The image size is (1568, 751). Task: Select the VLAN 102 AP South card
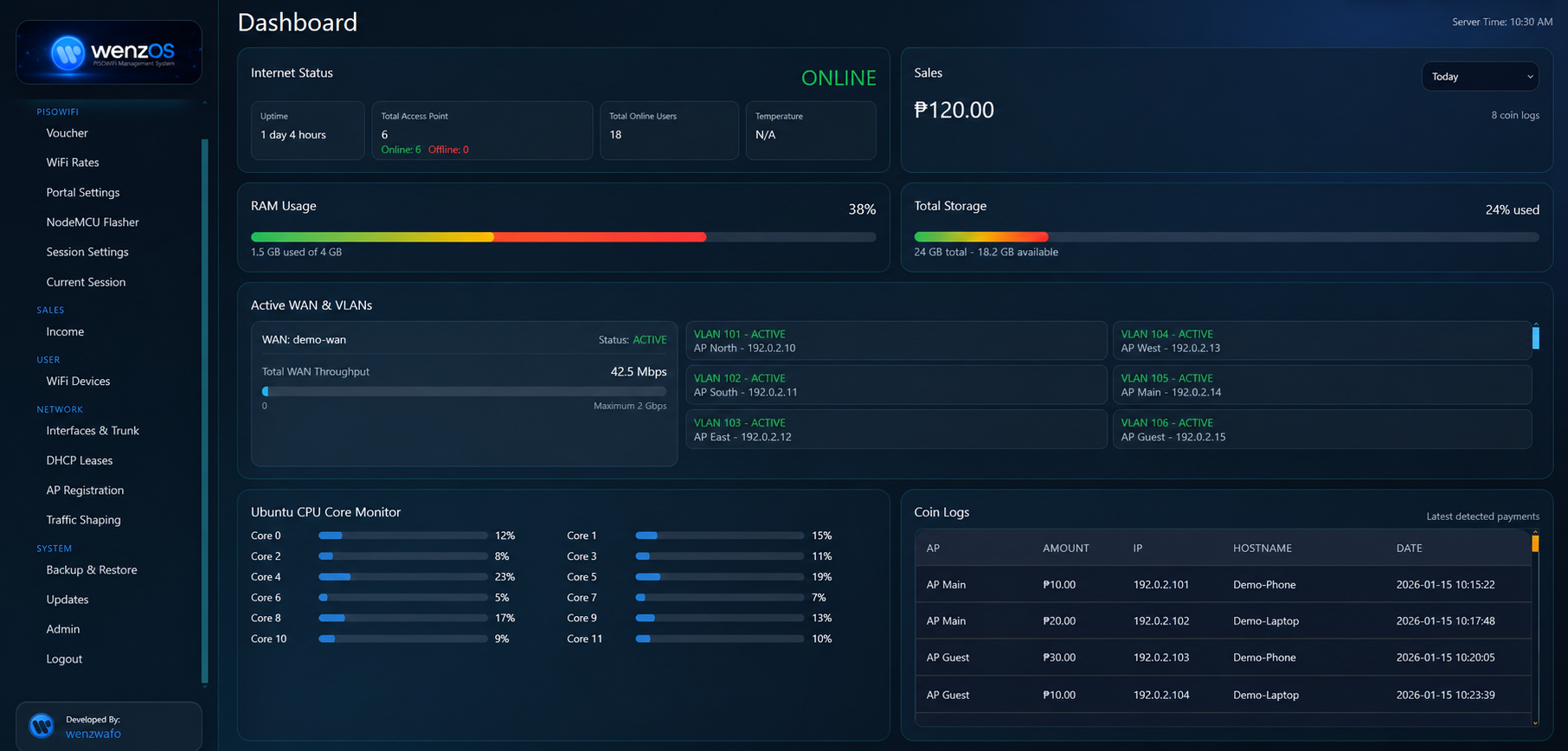896,385
